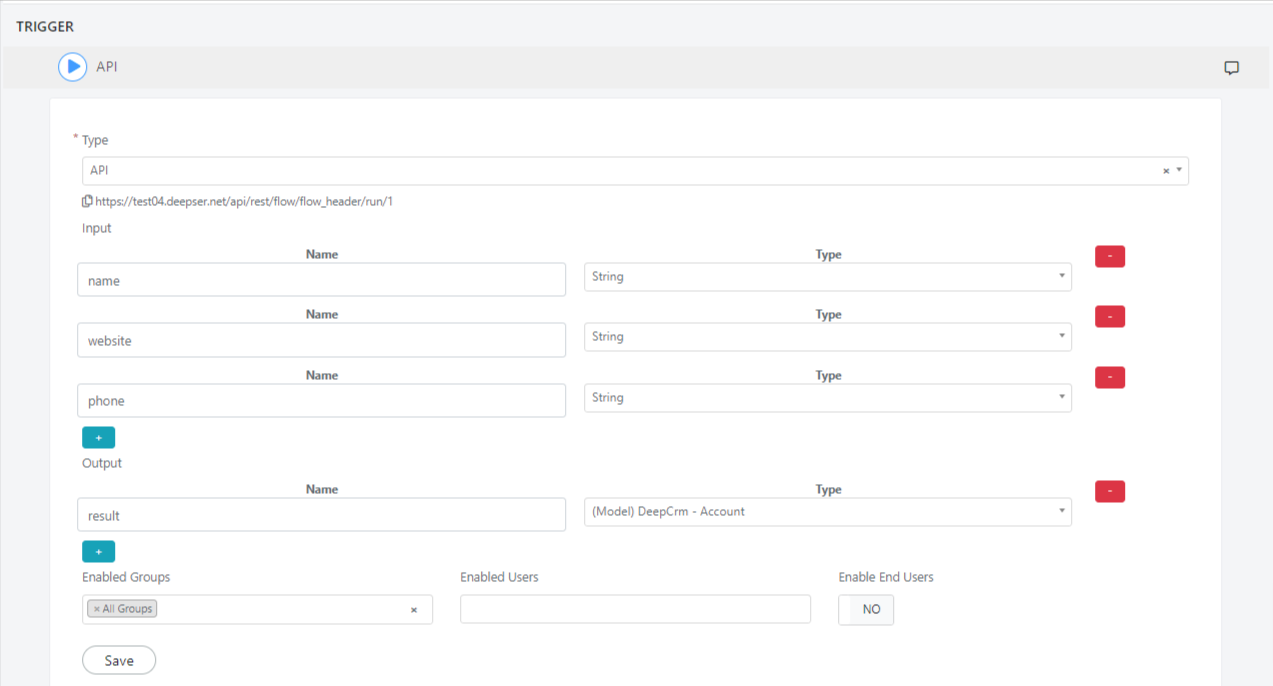Expand the Type dropdown for the phone input
Viewport: 1273px width, 686px height.
(828, 398)
